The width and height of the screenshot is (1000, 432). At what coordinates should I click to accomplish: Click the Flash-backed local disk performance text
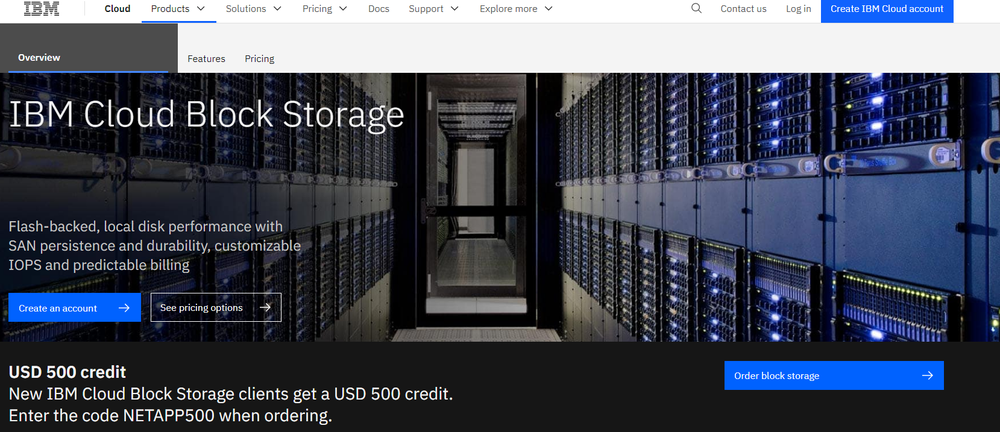(x=155, y=246)
